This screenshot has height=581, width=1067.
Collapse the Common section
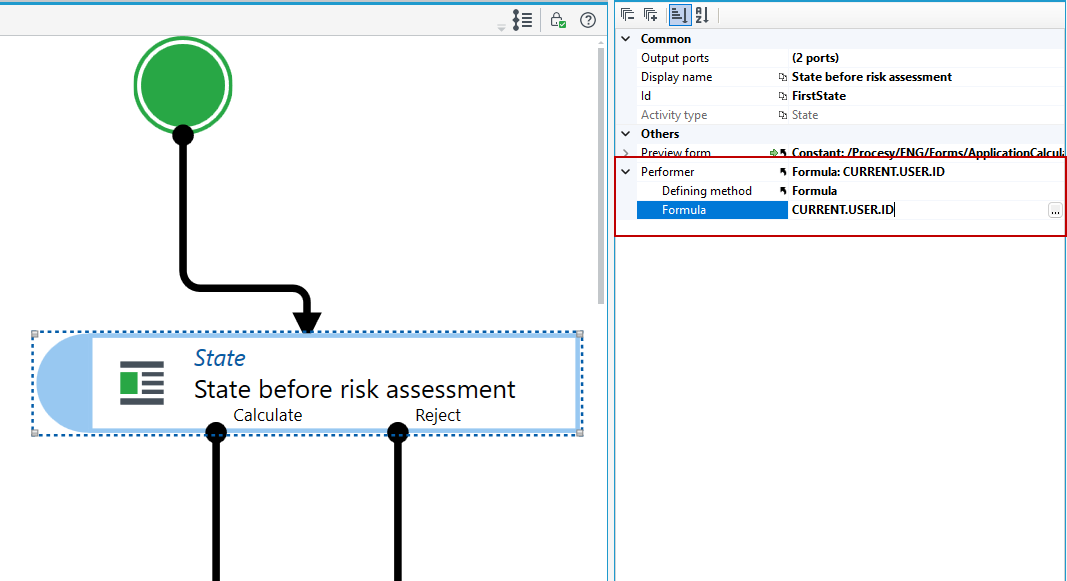(626, 39)
